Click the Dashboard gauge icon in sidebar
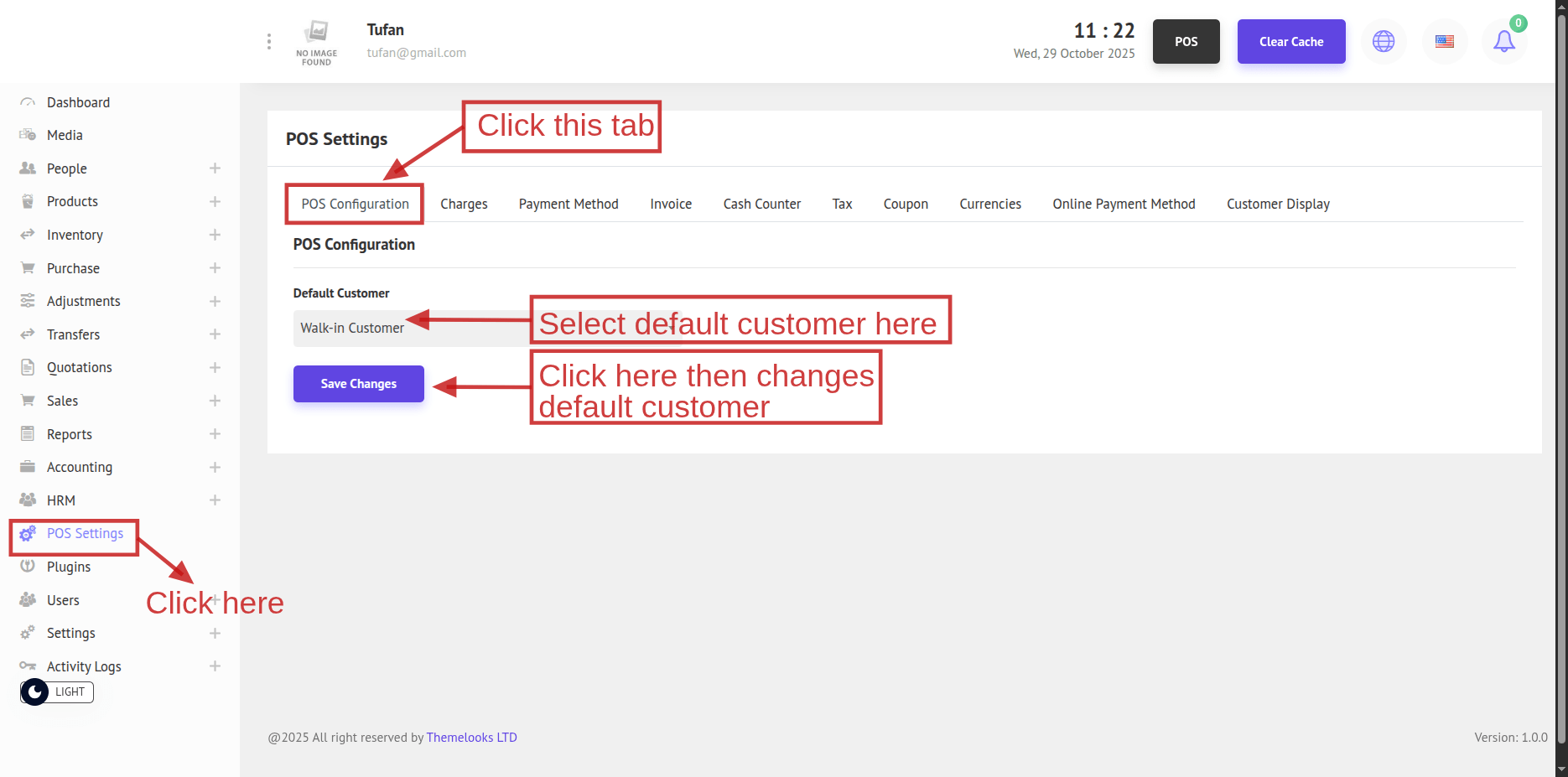Image resolution: width=1568 pixels, height=777 pixels. [28, 102]
